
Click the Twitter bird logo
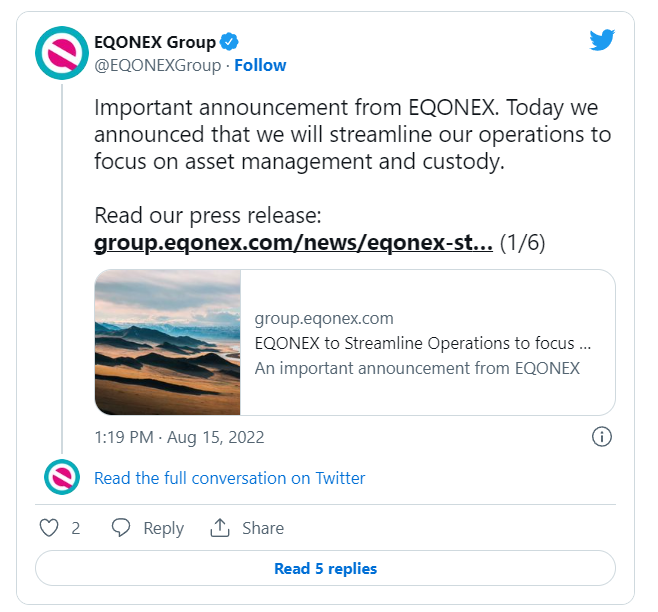[x=602, y=40]
